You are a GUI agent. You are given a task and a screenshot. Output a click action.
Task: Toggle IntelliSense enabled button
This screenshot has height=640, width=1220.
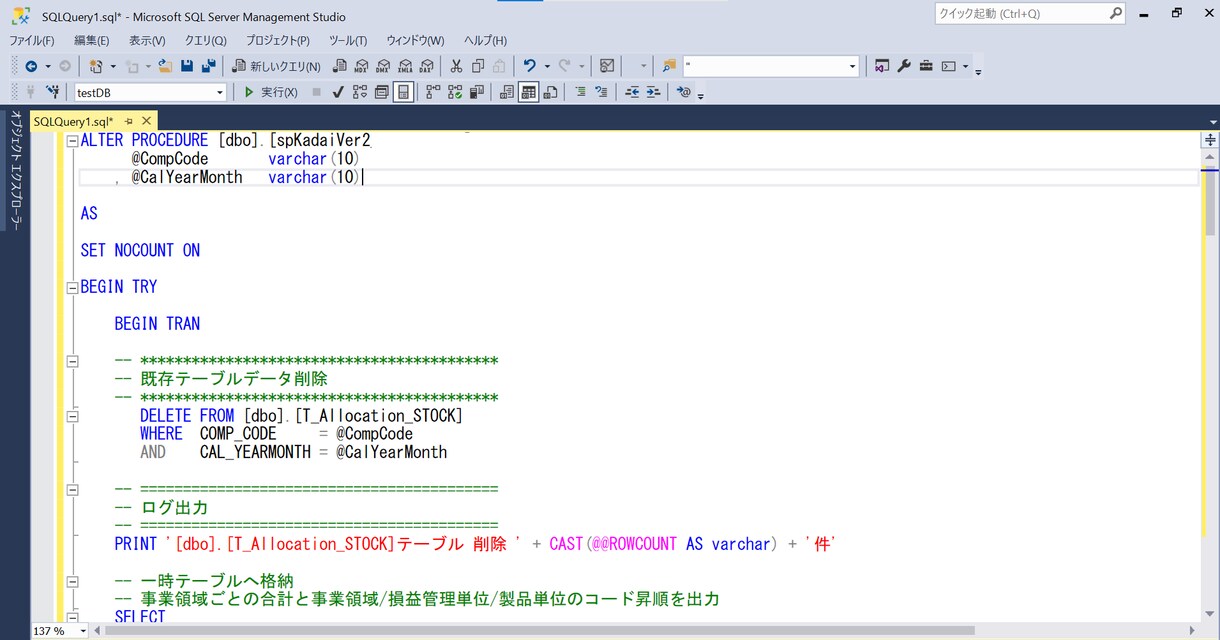403,92
